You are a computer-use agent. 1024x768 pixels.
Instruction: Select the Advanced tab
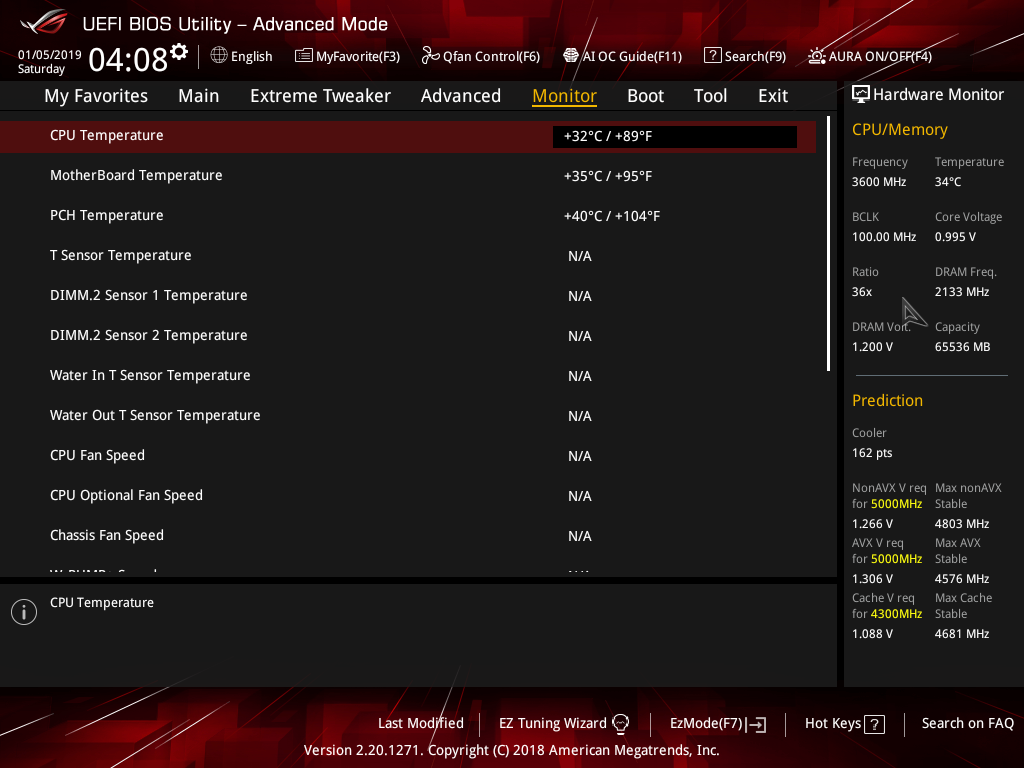[460, 95]
